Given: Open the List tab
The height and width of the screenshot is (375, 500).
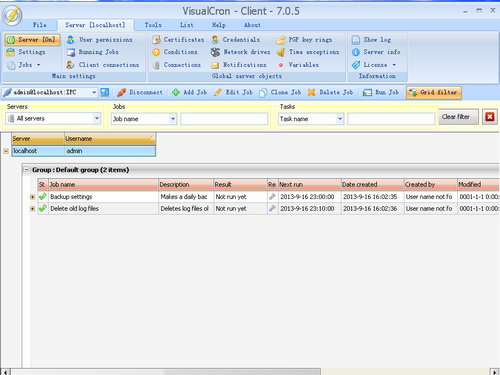Looking at the screenshot, I should (x=187, y=25).
